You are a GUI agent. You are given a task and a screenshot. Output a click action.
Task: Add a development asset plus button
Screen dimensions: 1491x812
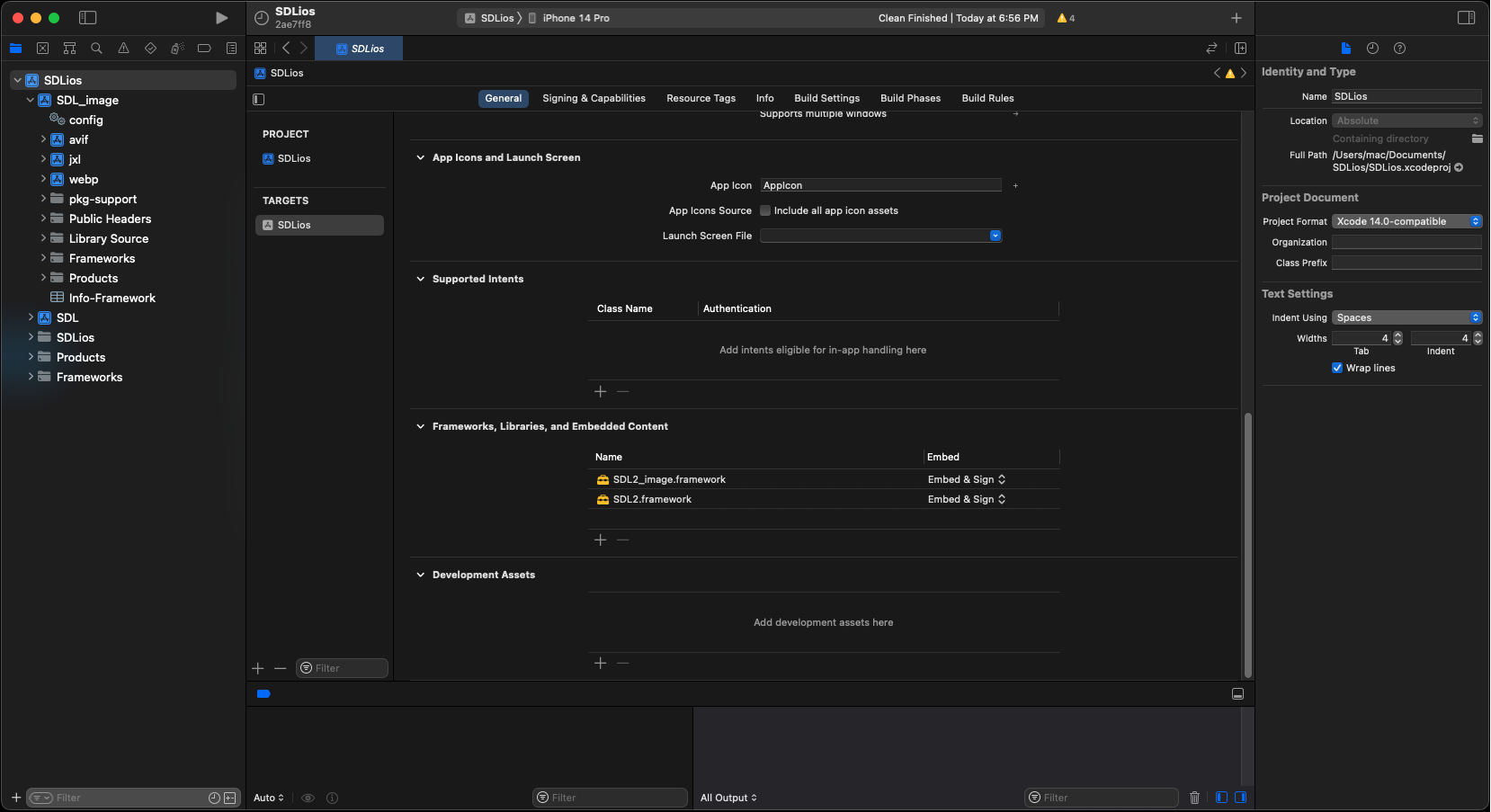coord(601,663)
